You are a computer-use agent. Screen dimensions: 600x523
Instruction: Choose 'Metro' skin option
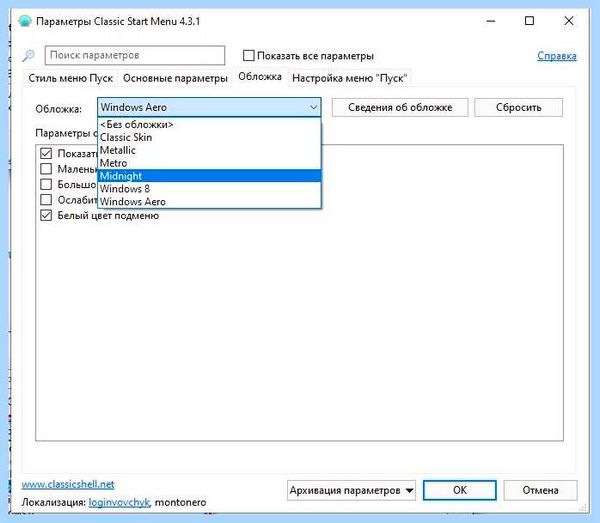pos(209,163)
